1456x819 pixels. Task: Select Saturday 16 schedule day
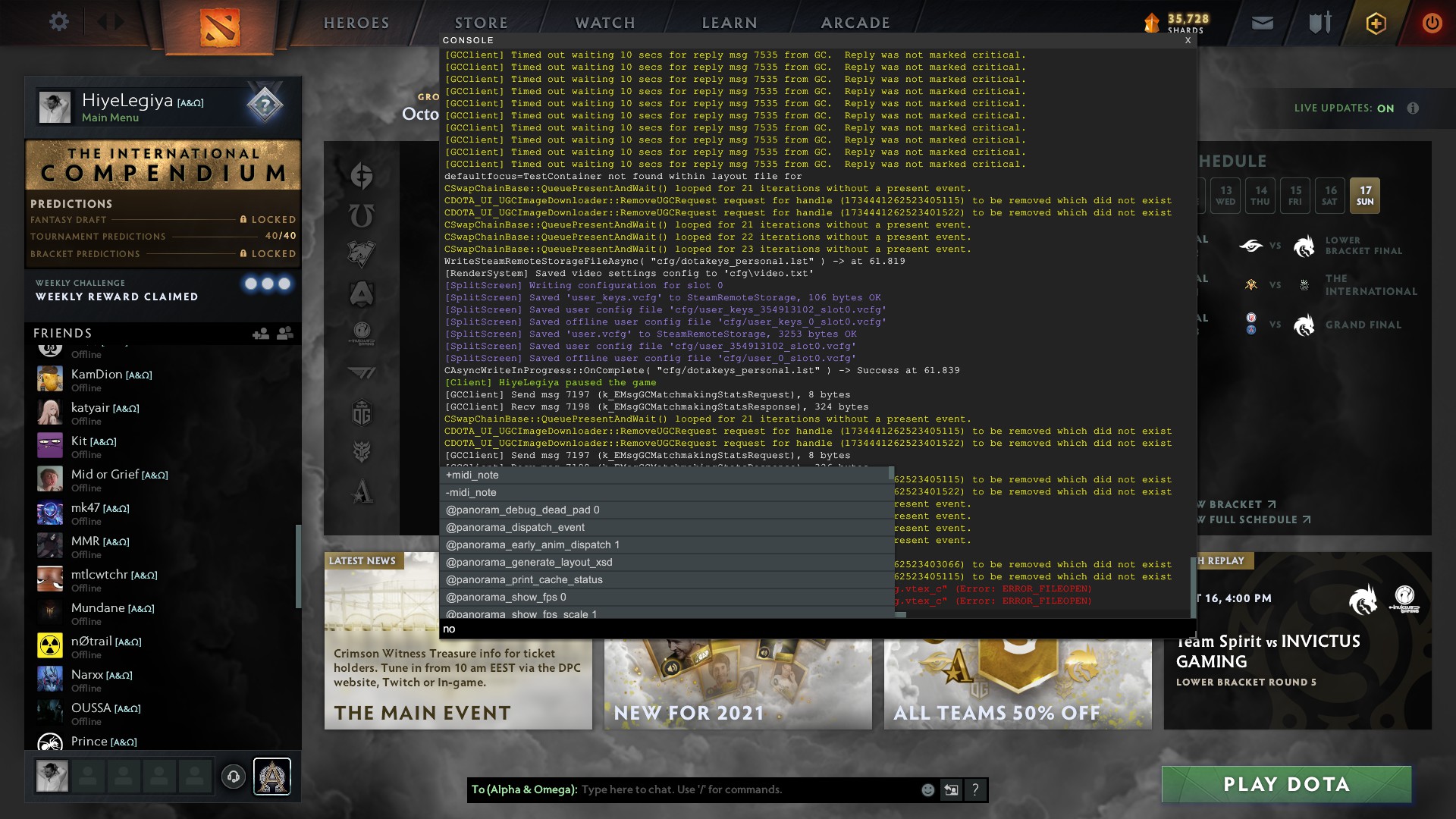click(1330, 196)
